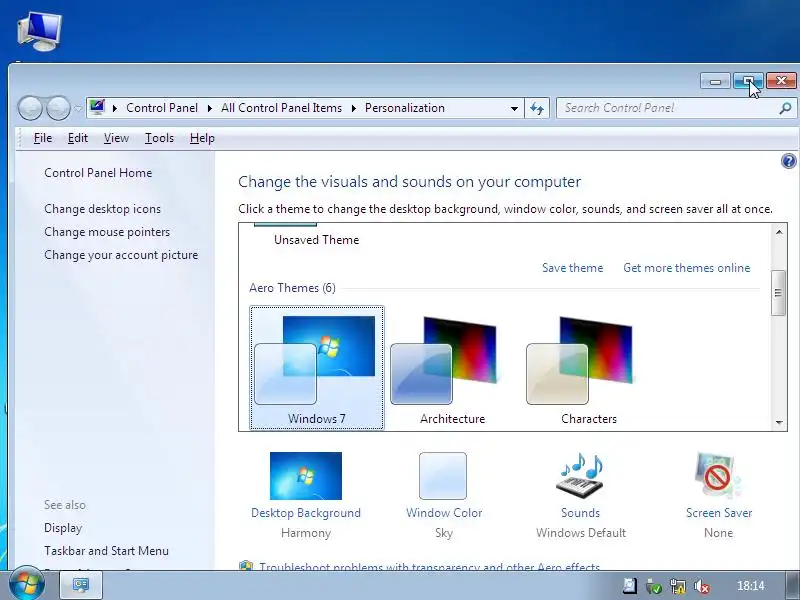Click the Window Color text link
The image size is (800, 600).
444,513
